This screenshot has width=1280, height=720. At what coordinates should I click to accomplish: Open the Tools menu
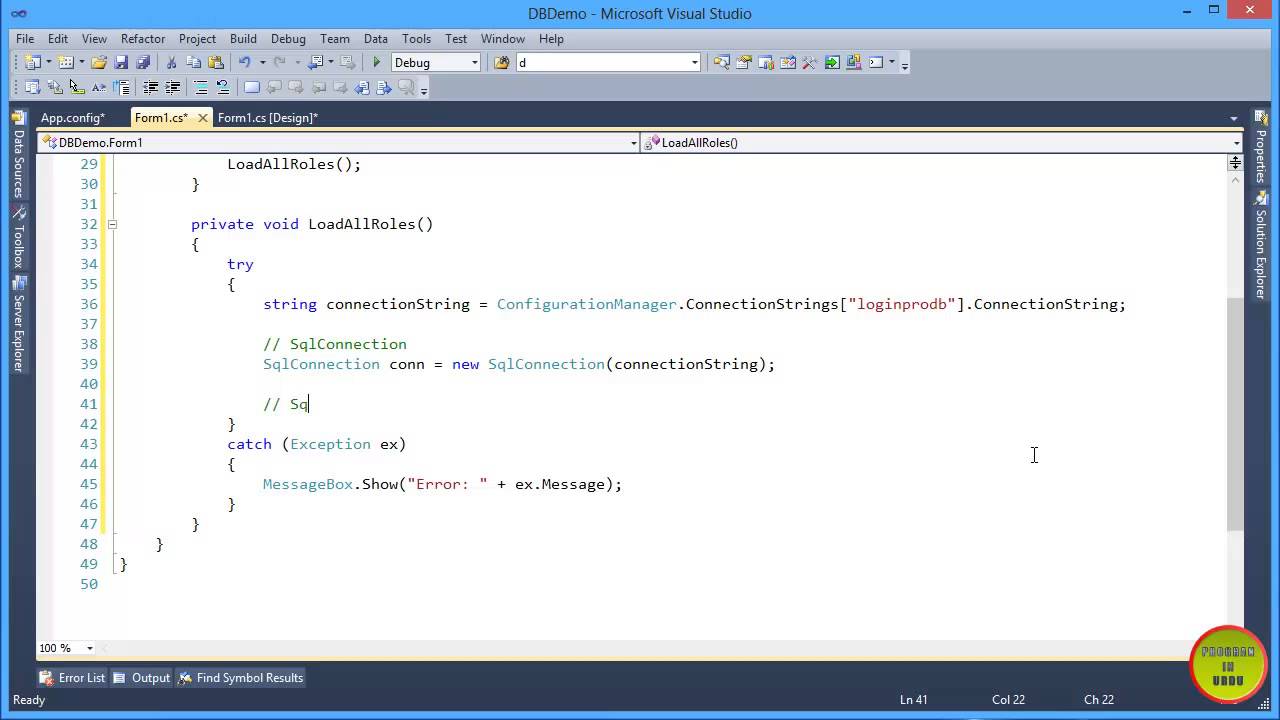tap(416, 38)
